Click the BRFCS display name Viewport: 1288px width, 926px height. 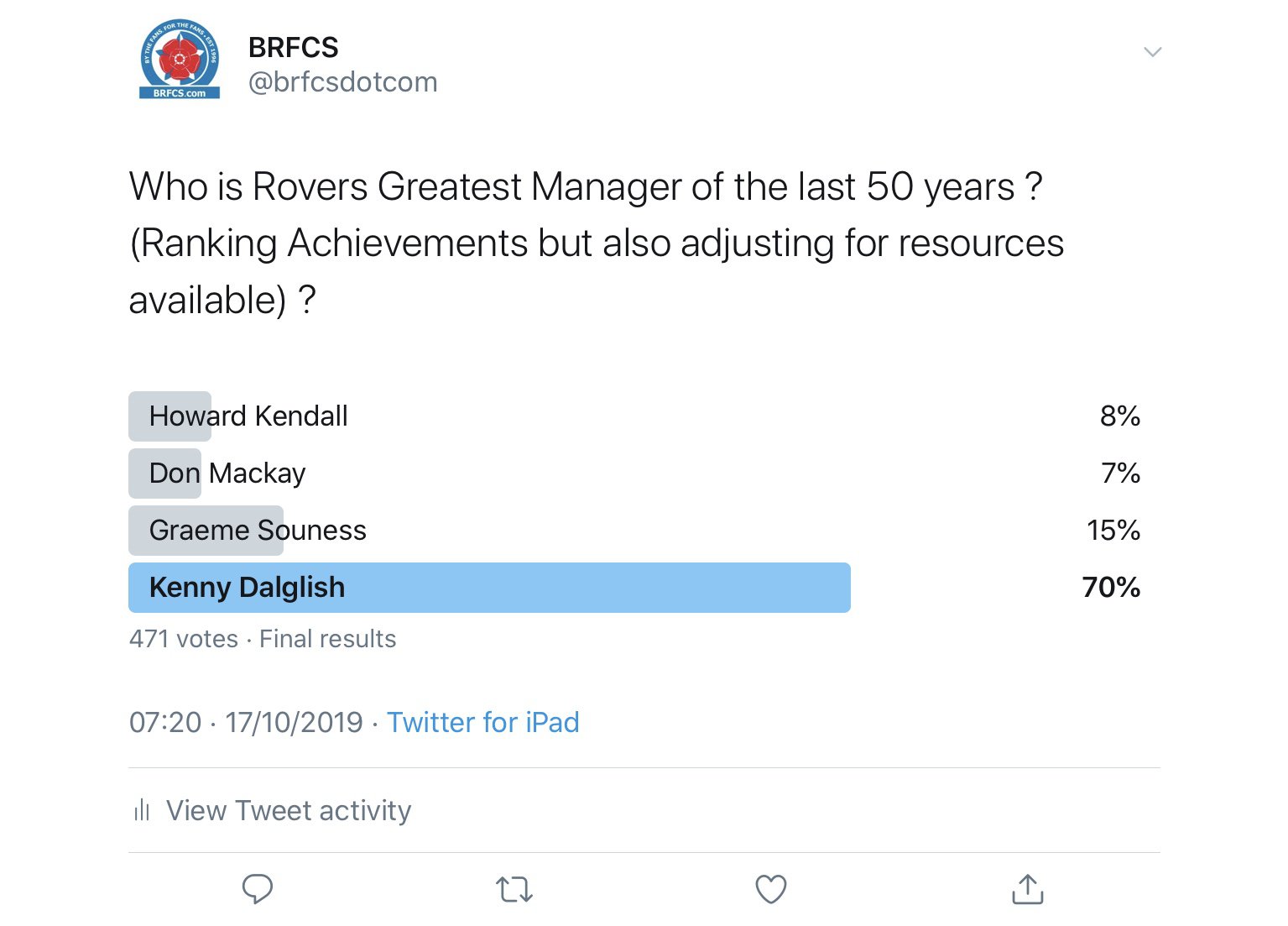point(293,48)
